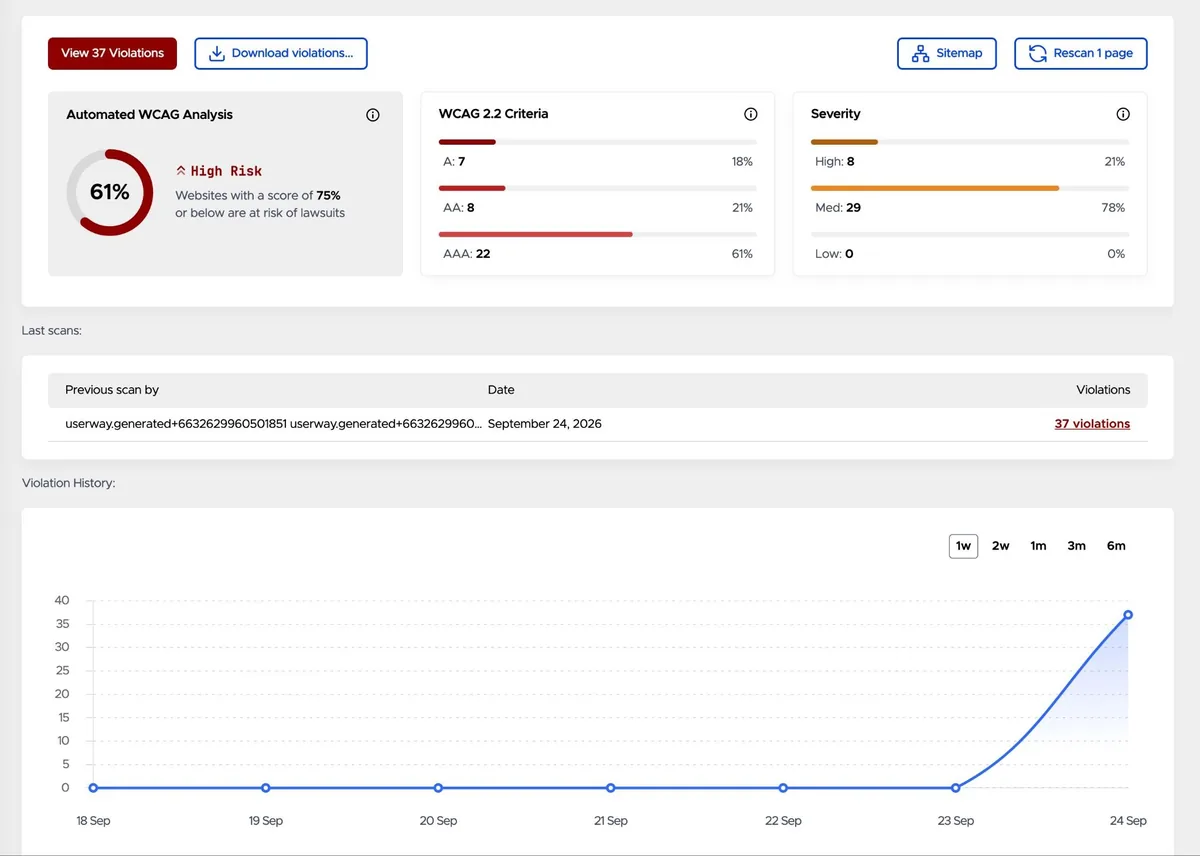1200x856 pixels.
Task: Select the 1w time range
Action: point(963,546)
